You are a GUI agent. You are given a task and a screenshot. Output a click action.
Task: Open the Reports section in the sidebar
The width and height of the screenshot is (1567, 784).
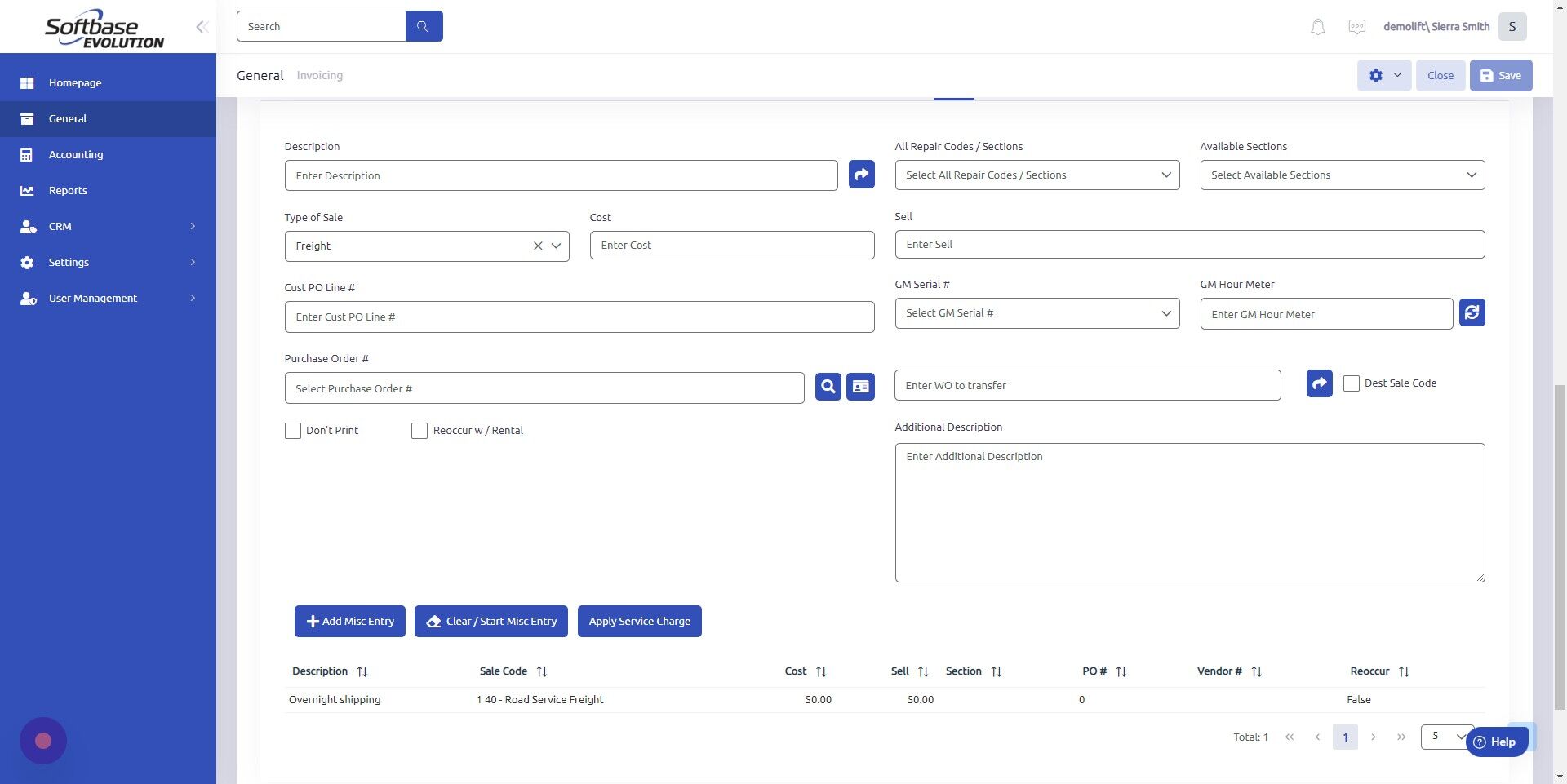tap(67, 190)
